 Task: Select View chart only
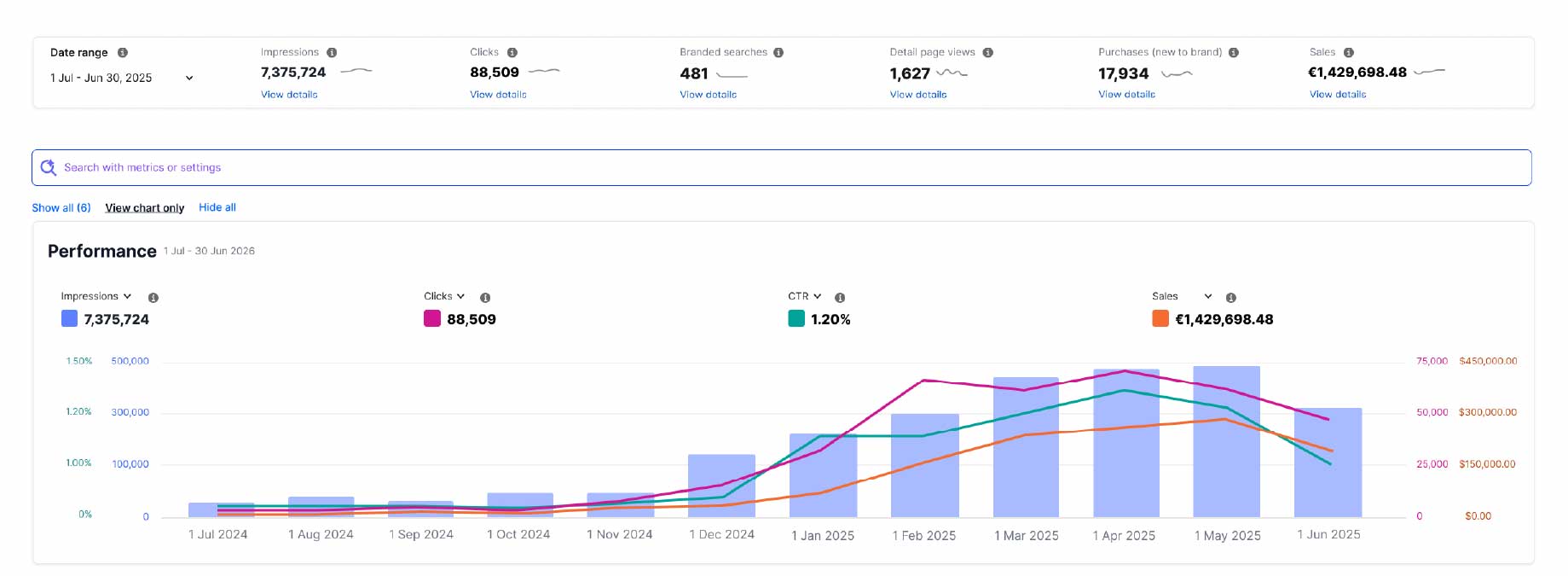point(145,207)
